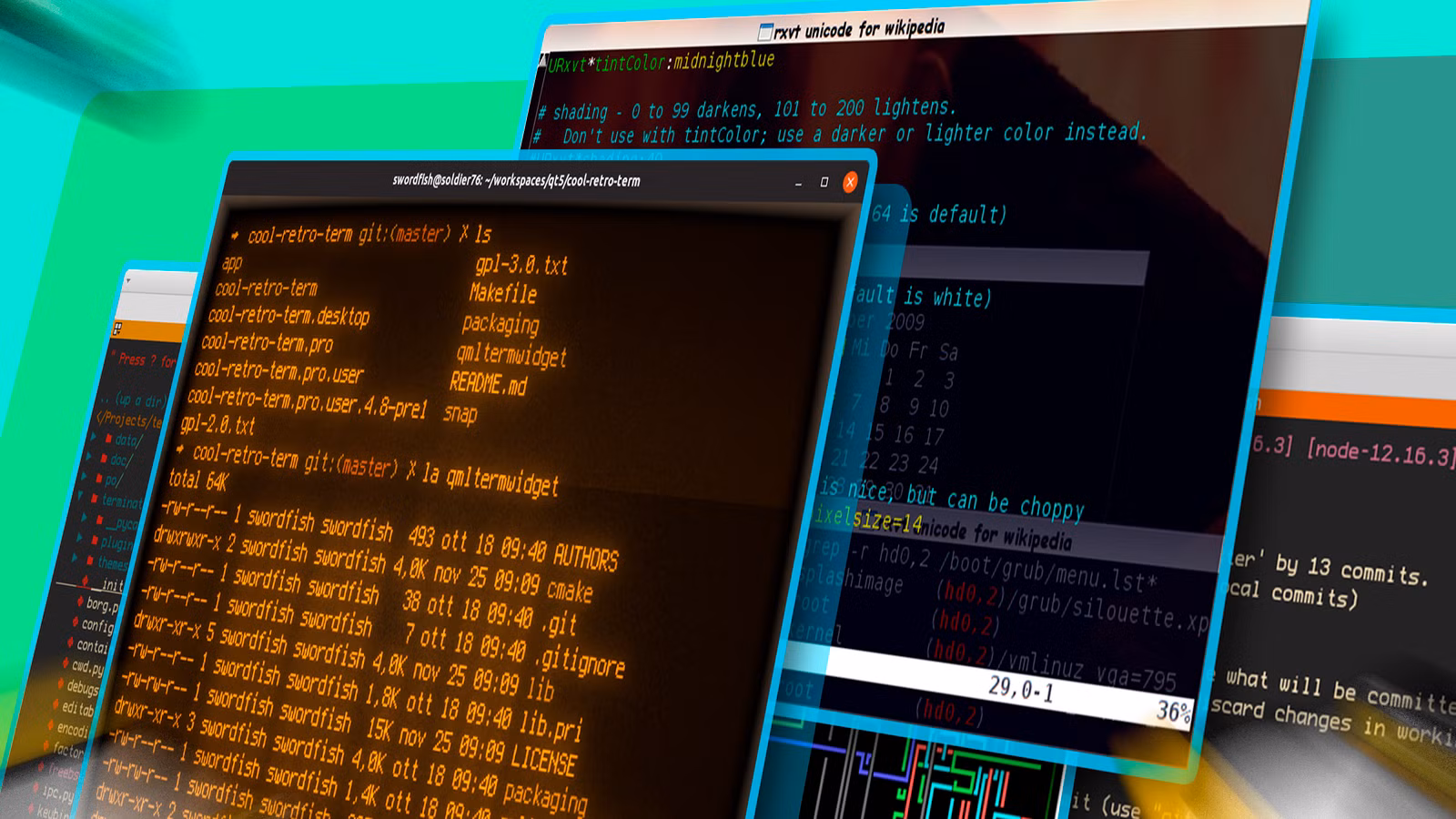Click the red diamond icon beside config
1456x819 pixels.
click(76, 623)
